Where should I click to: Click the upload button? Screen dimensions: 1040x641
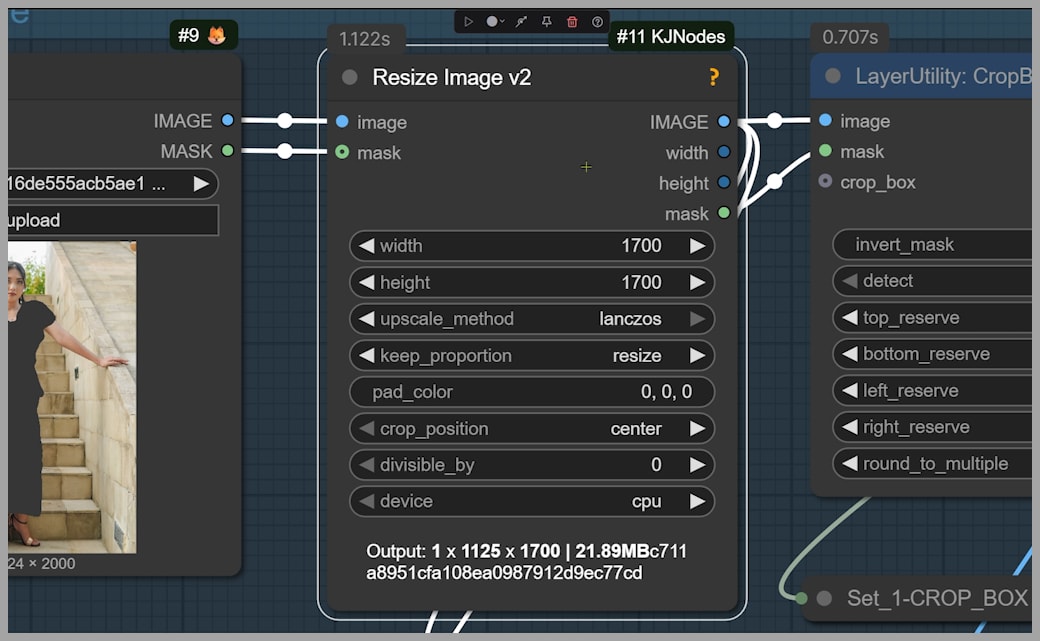click(110, 221)
